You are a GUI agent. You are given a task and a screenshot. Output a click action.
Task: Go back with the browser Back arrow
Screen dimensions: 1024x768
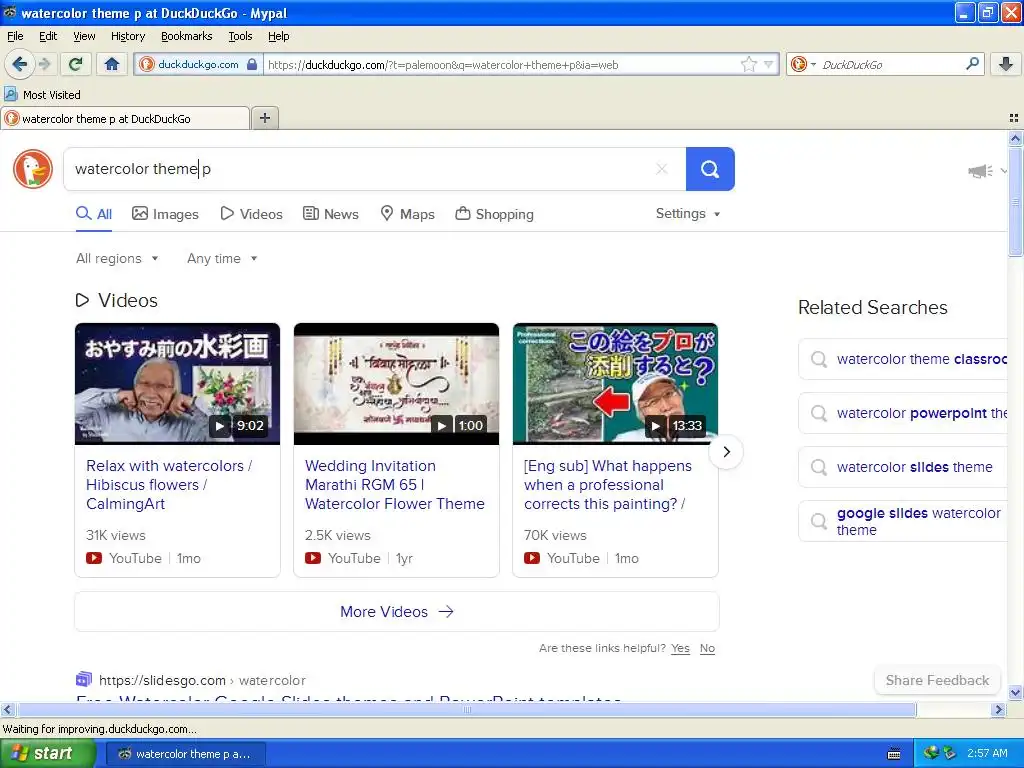point(19,64)
